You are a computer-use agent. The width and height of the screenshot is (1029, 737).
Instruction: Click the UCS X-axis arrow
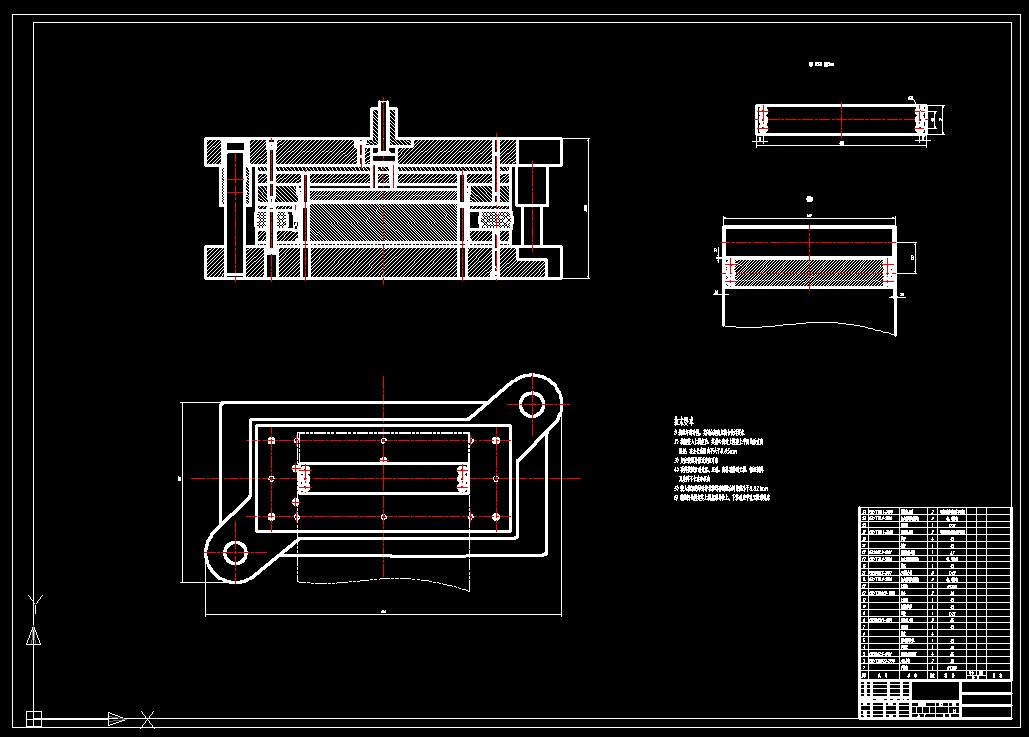pos(117,719)
